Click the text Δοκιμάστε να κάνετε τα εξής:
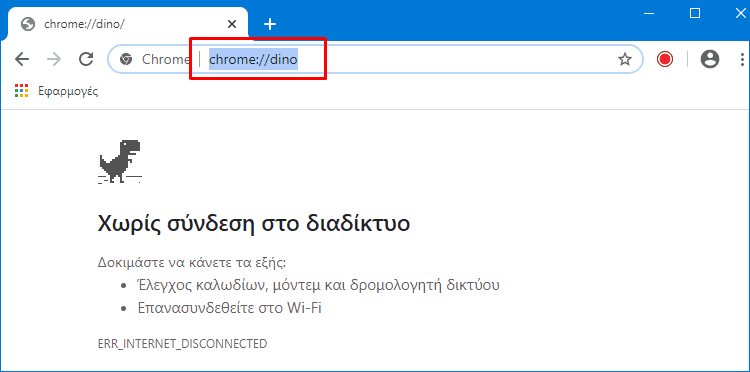750x372 pixels. 192,263
